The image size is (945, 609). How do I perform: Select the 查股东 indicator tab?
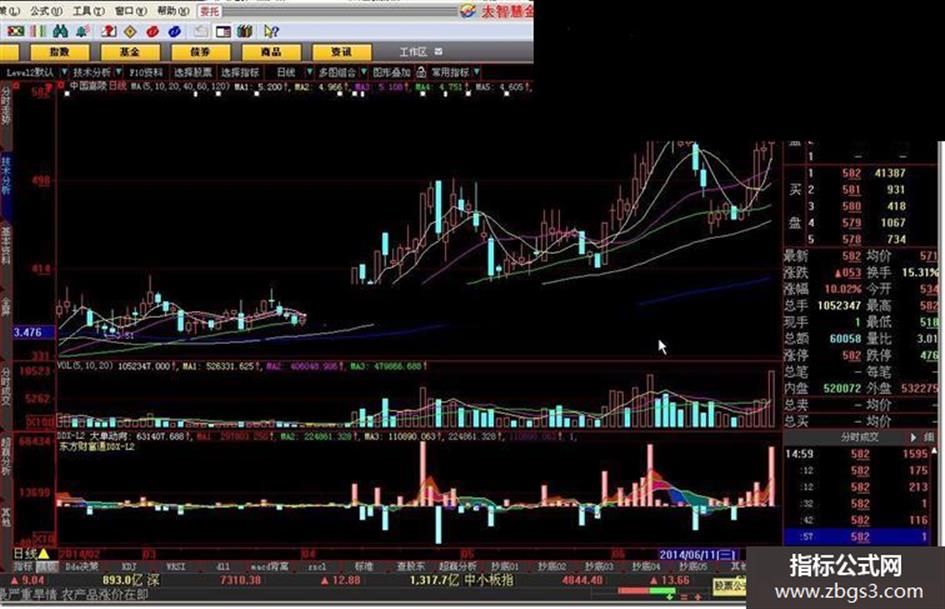click(x=410, y=567)
